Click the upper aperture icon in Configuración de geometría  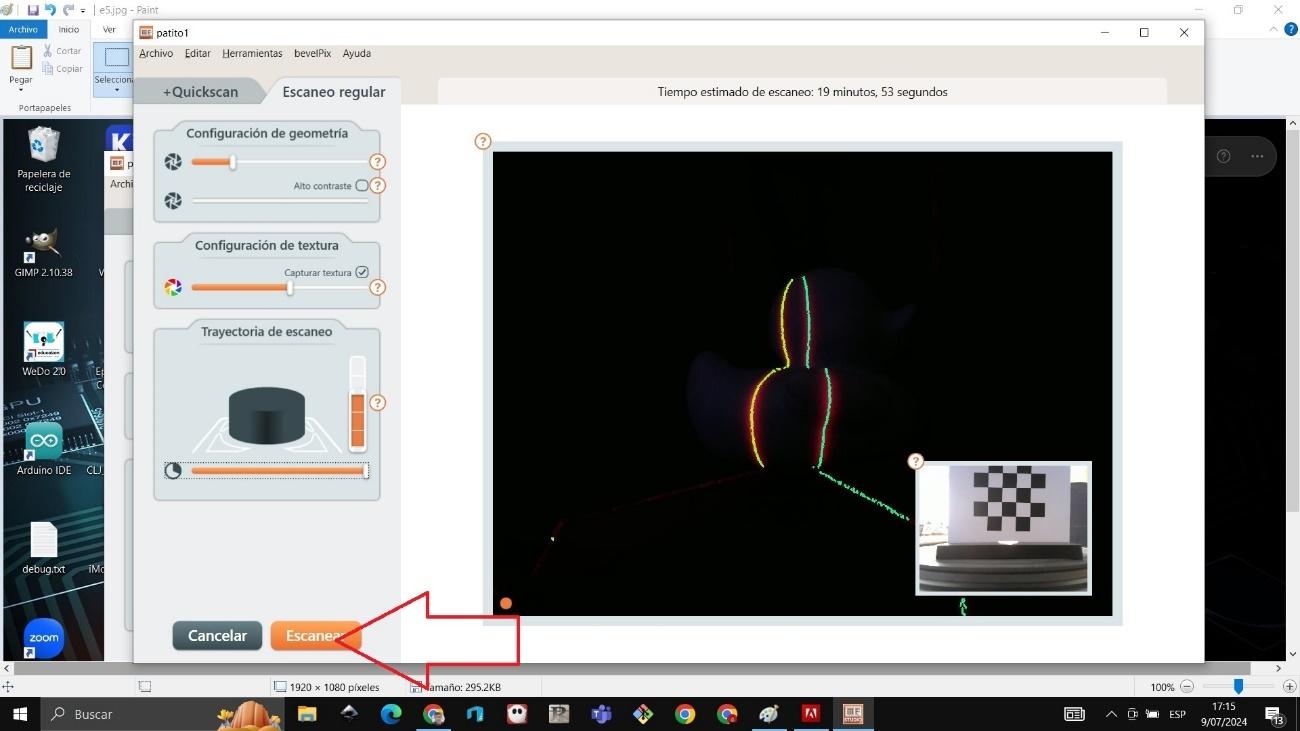[173, 162]
